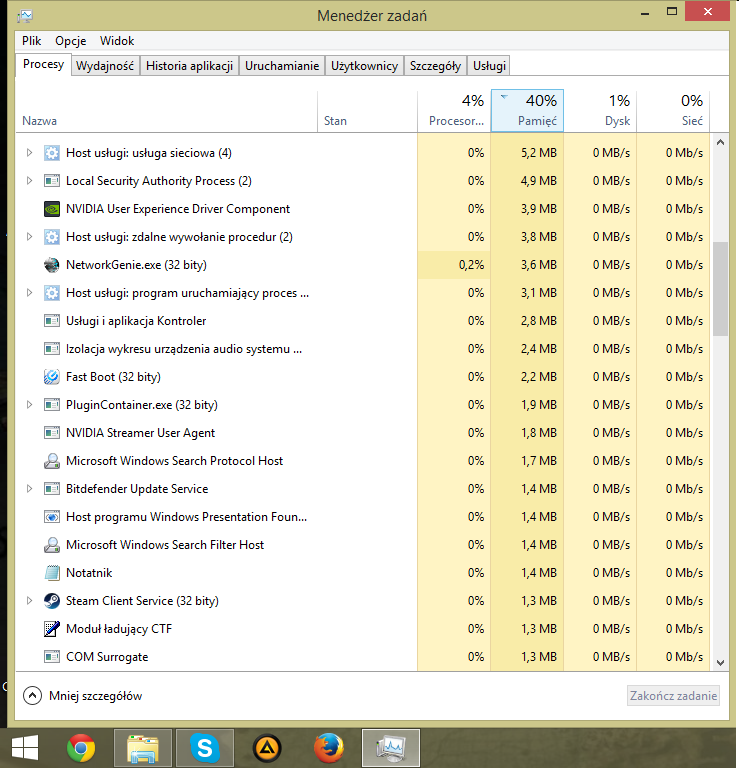The height and width of the screenshot is (769, 739).
Task: Click the Bitdefender Update Service icon
Action: pyautogui.click(x=52, y=489)
